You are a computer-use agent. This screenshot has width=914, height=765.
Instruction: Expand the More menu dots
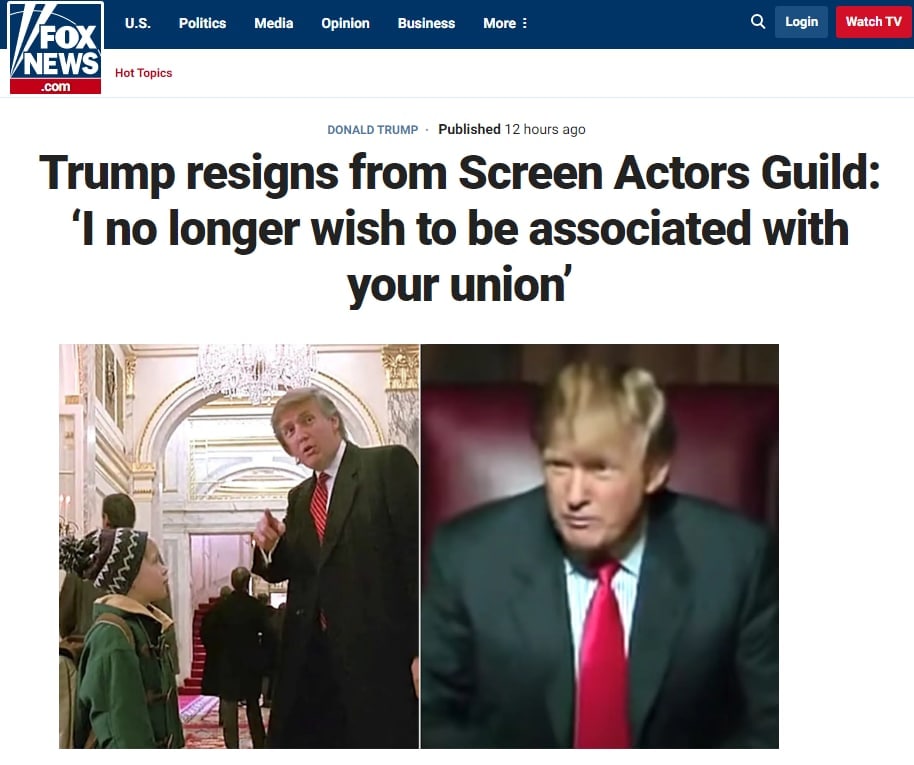(x=525, y=23)
